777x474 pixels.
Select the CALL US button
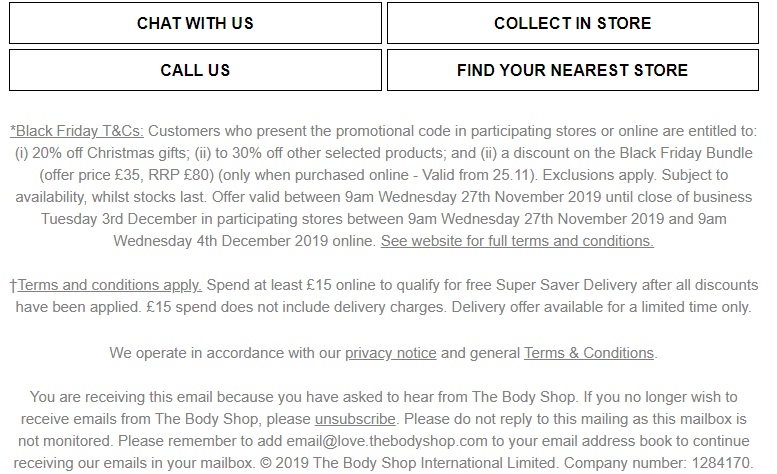coord(195,70)
